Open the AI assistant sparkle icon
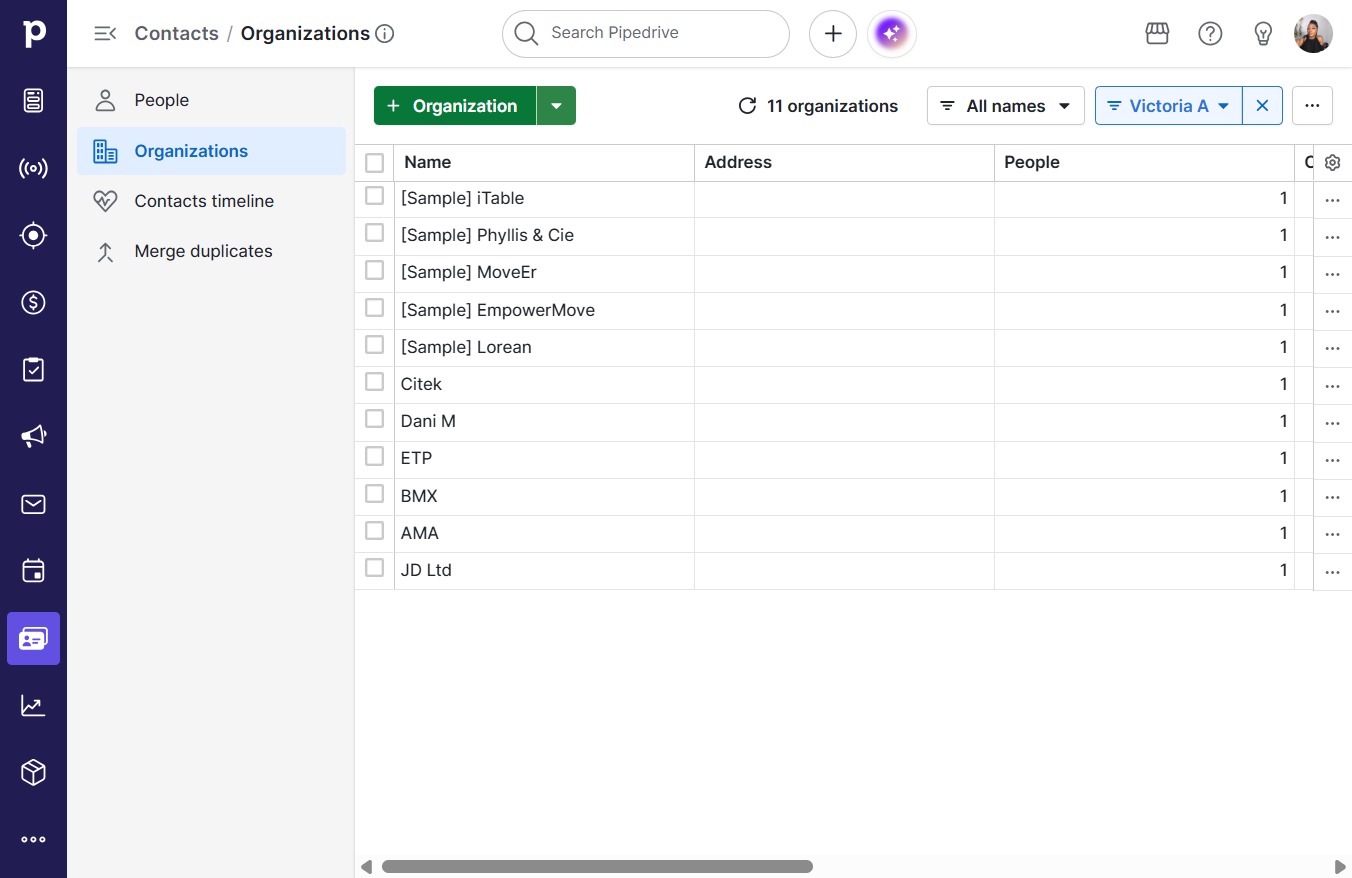The image size is (1352, 878). pos(892,33)
